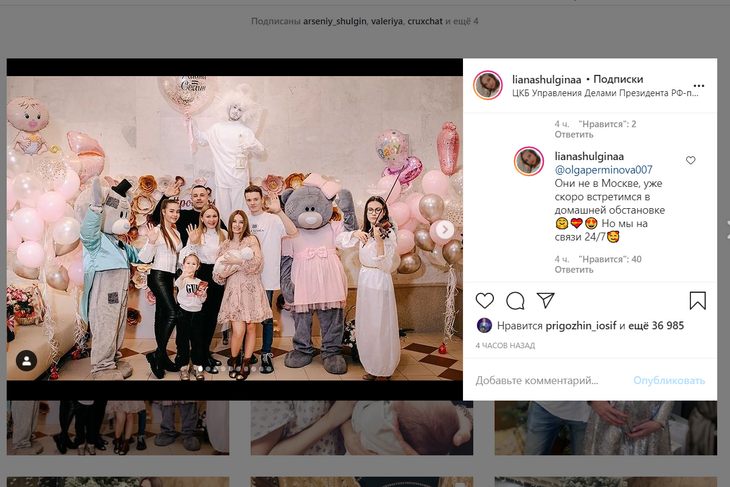Open the Подписки following options

tap(618, 79)
